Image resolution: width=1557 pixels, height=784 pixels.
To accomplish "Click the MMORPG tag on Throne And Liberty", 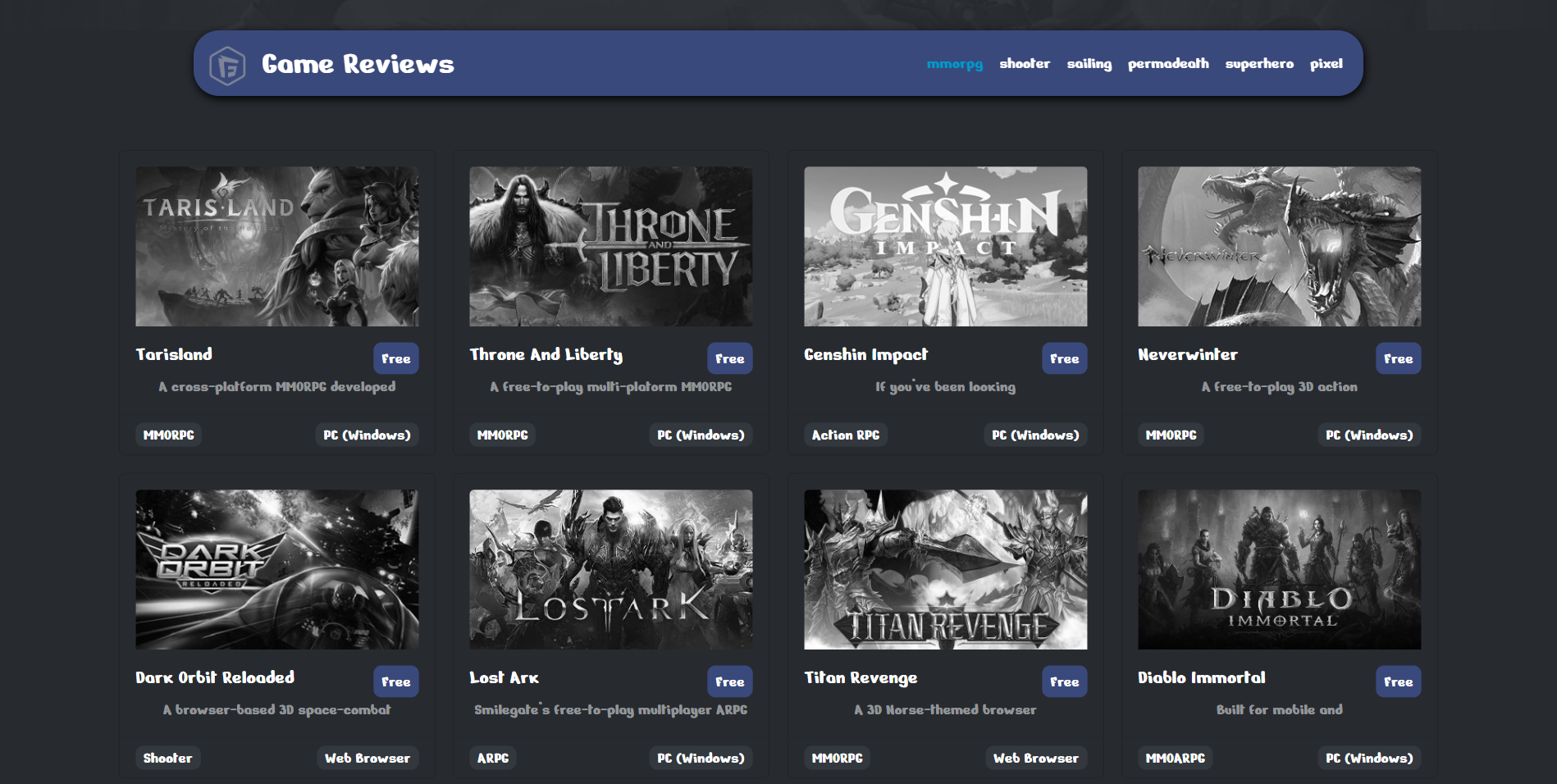I will (x=503, y=435).
